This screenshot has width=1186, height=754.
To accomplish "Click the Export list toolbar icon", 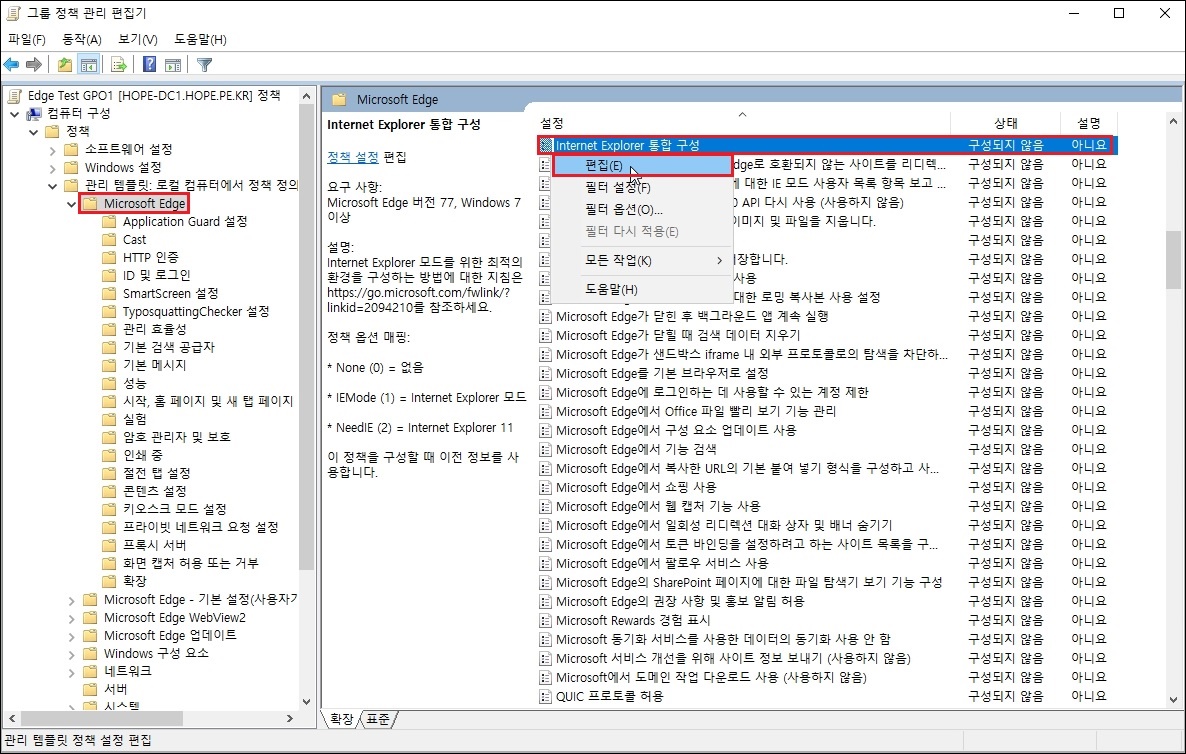I will point(119,65).
